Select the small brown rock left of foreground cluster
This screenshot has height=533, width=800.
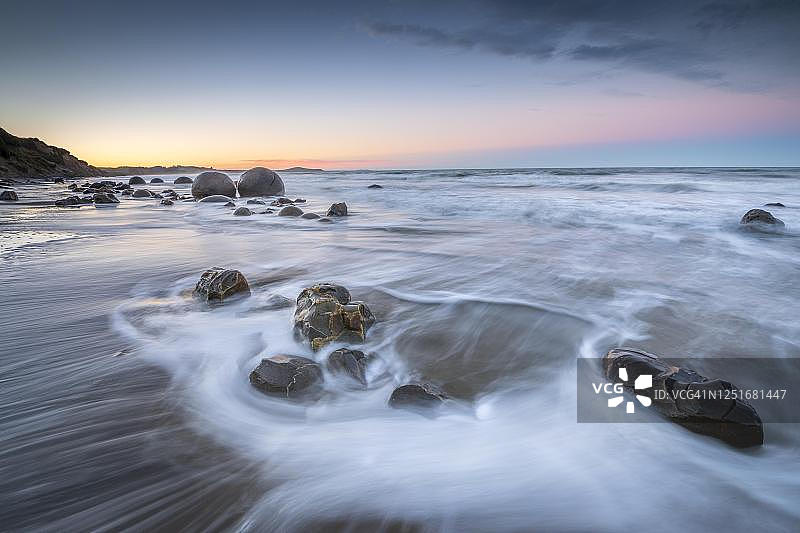coord(221,284)
